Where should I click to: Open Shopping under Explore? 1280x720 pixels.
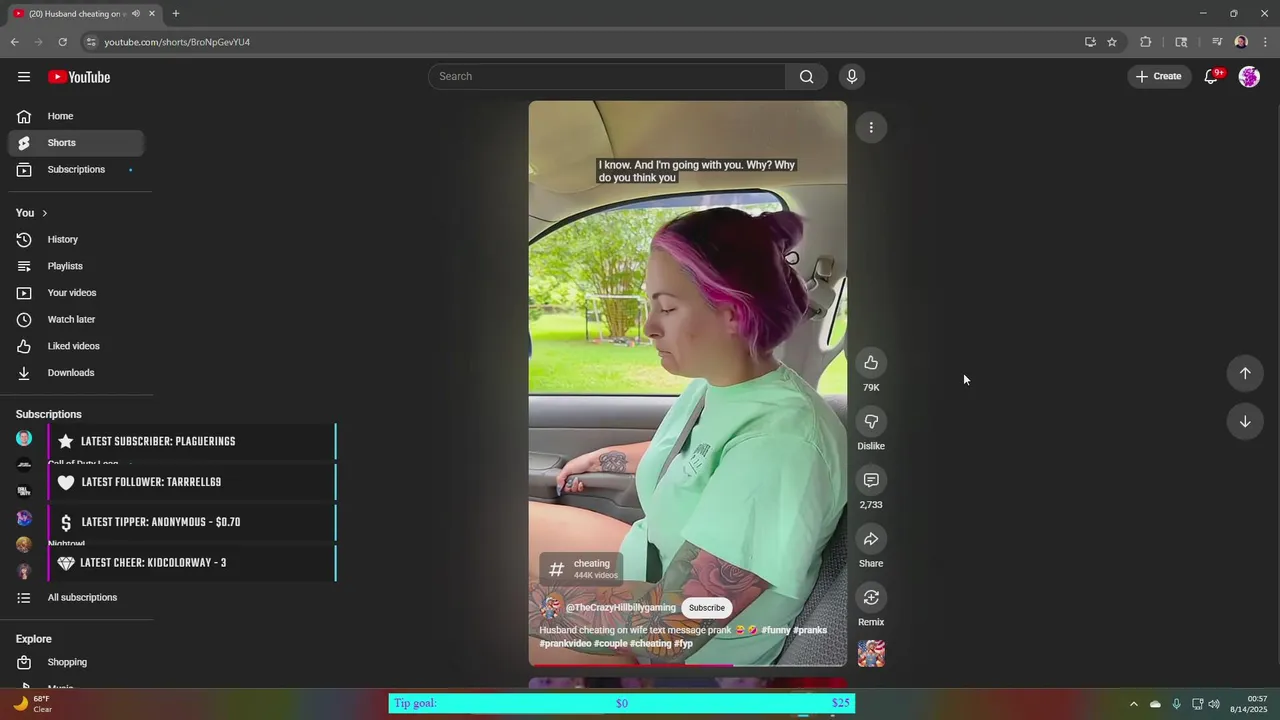tap(76, 662)
